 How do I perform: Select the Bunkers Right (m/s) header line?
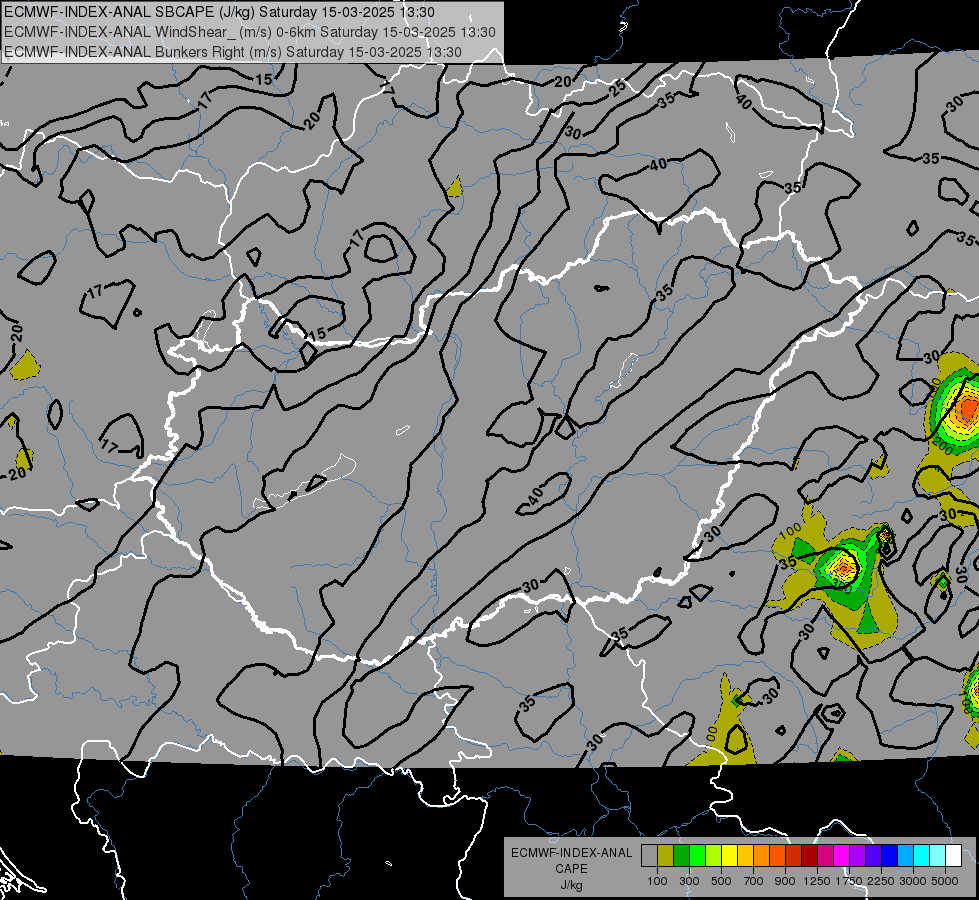click(233, 52)
